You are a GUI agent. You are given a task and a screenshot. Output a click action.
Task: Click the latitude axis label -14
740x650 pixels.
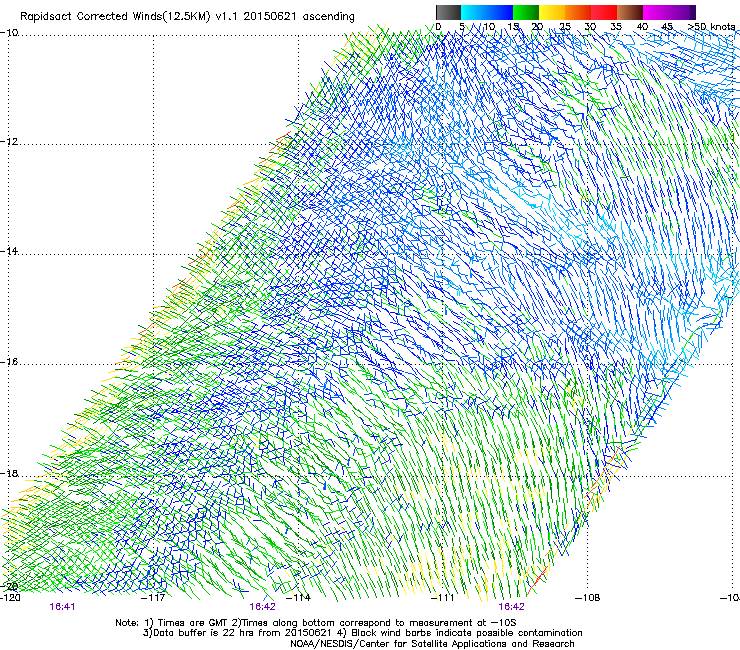pyautogui.click(x=9, y=251)
